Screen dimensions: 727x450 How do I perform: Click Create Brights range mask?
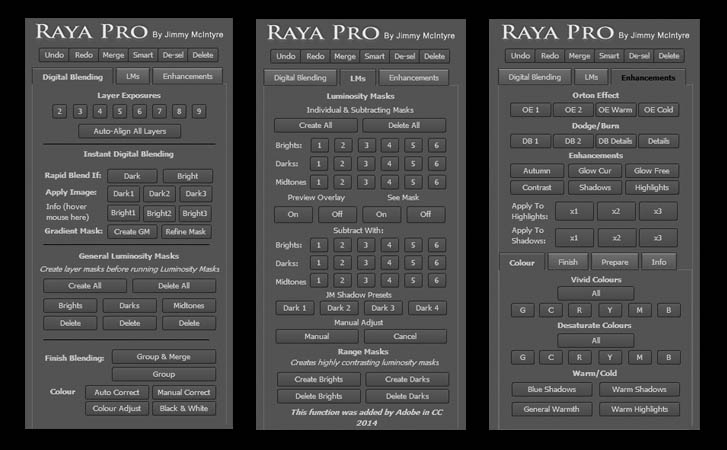click(x=319, y=379)
